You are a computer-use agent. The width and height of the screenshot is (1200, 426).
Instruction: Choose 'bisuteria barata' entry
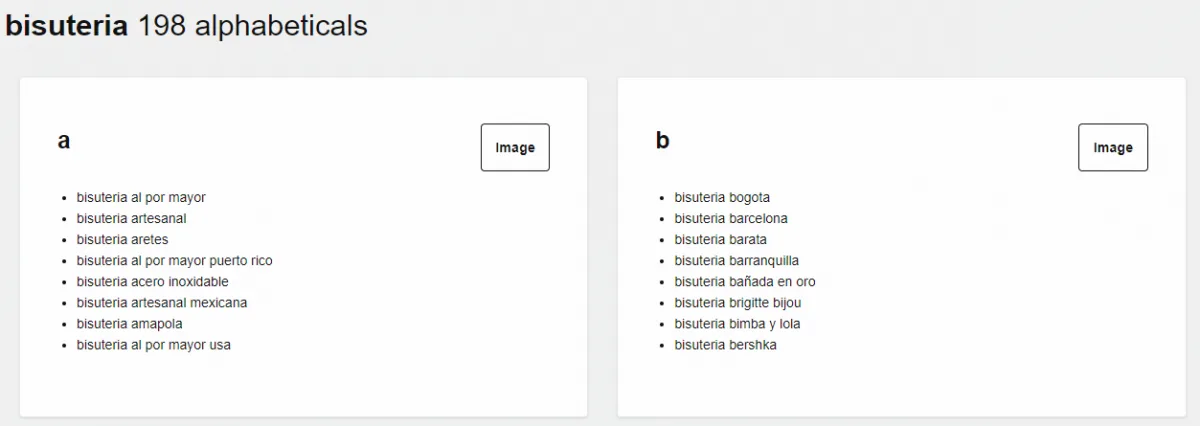tap(720, 239)
